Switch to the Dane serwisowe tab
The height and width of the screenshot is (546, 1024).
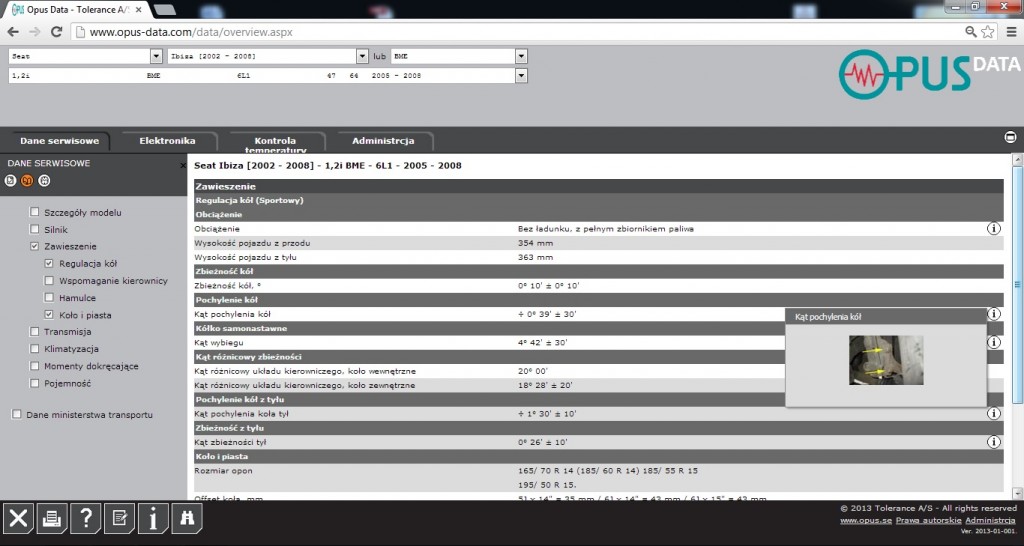59,141
